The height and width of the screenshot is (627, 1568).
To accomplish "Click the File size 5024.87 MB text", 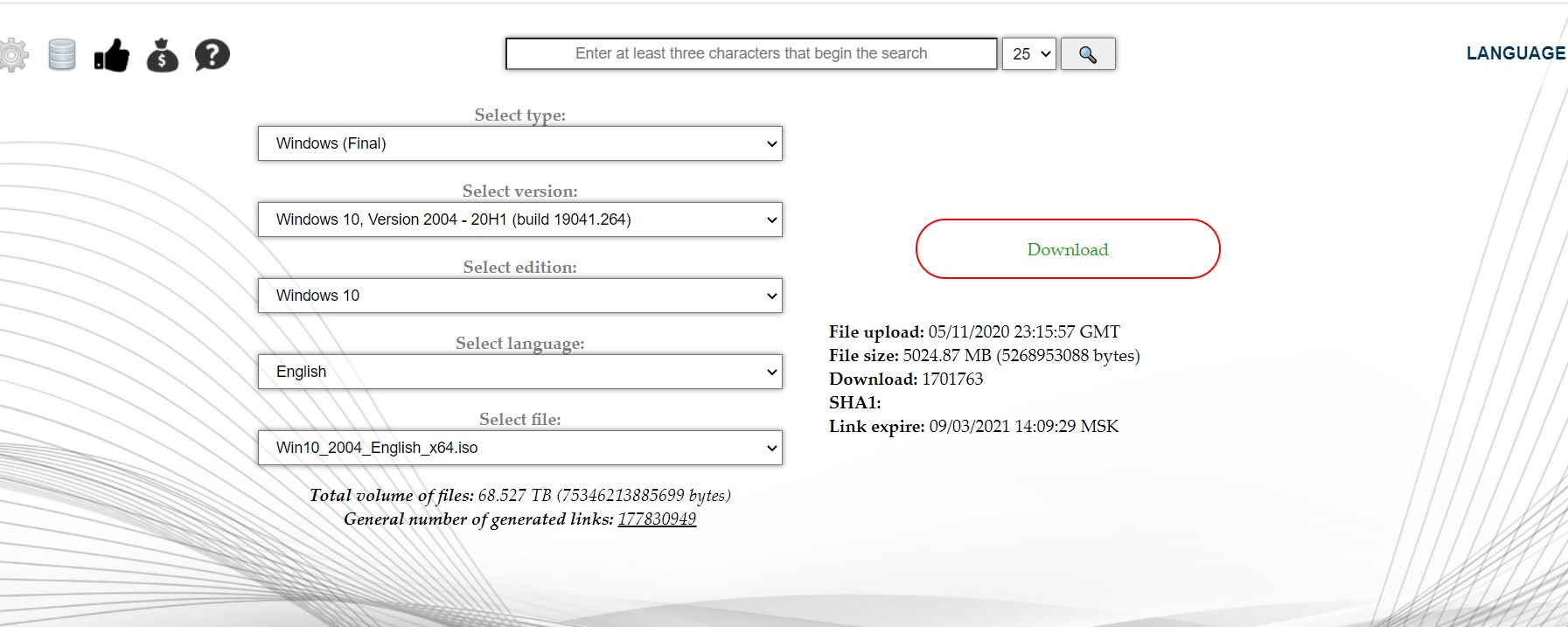I will [x=985, y=356].
